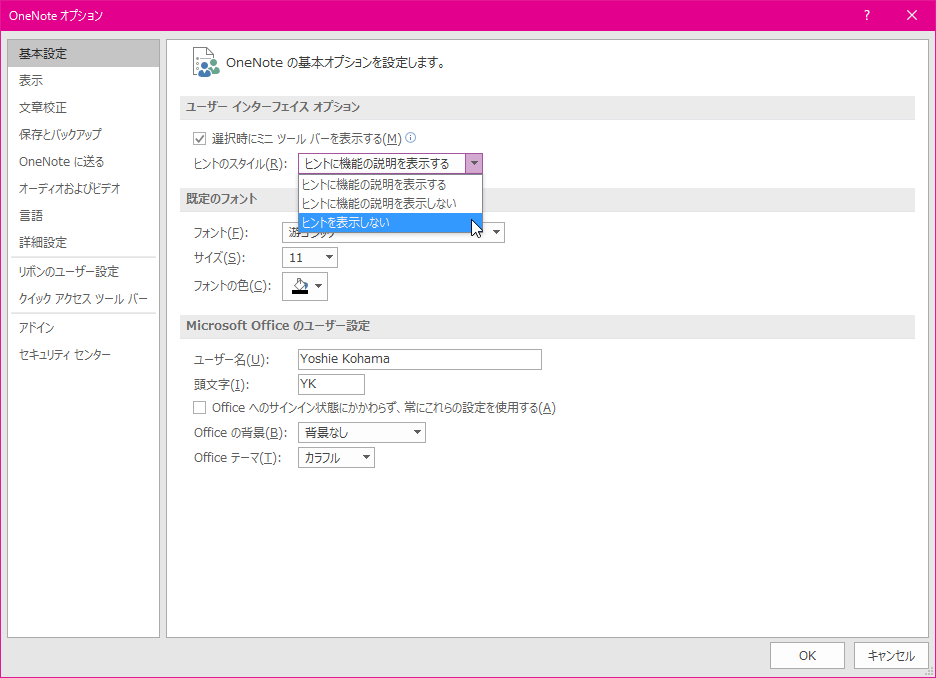Viewport: 936px width, 678px height.
Task: Choose ヒントに機能の説明を表示する in the list
Action: (x=390, y=184)
